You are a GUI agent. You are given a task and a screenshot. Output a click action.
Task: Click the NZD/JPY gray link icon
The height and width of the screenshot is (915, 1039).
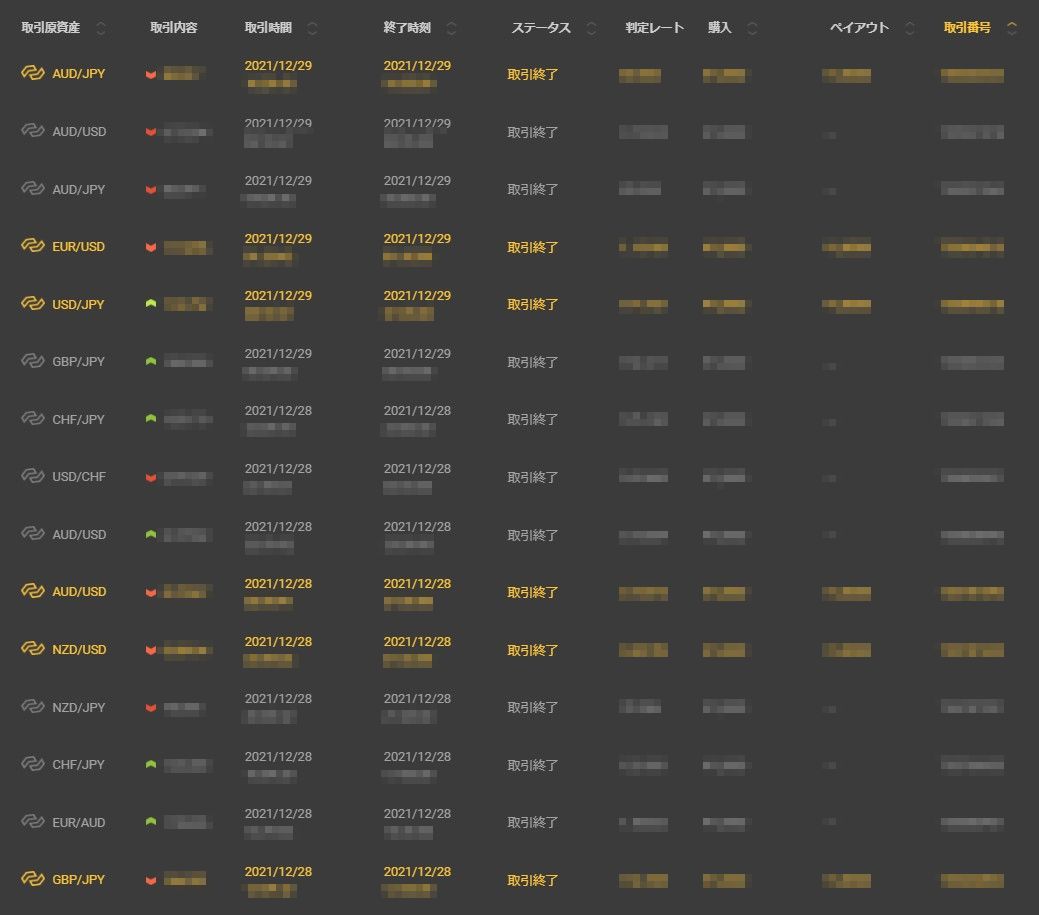[33, 707]
